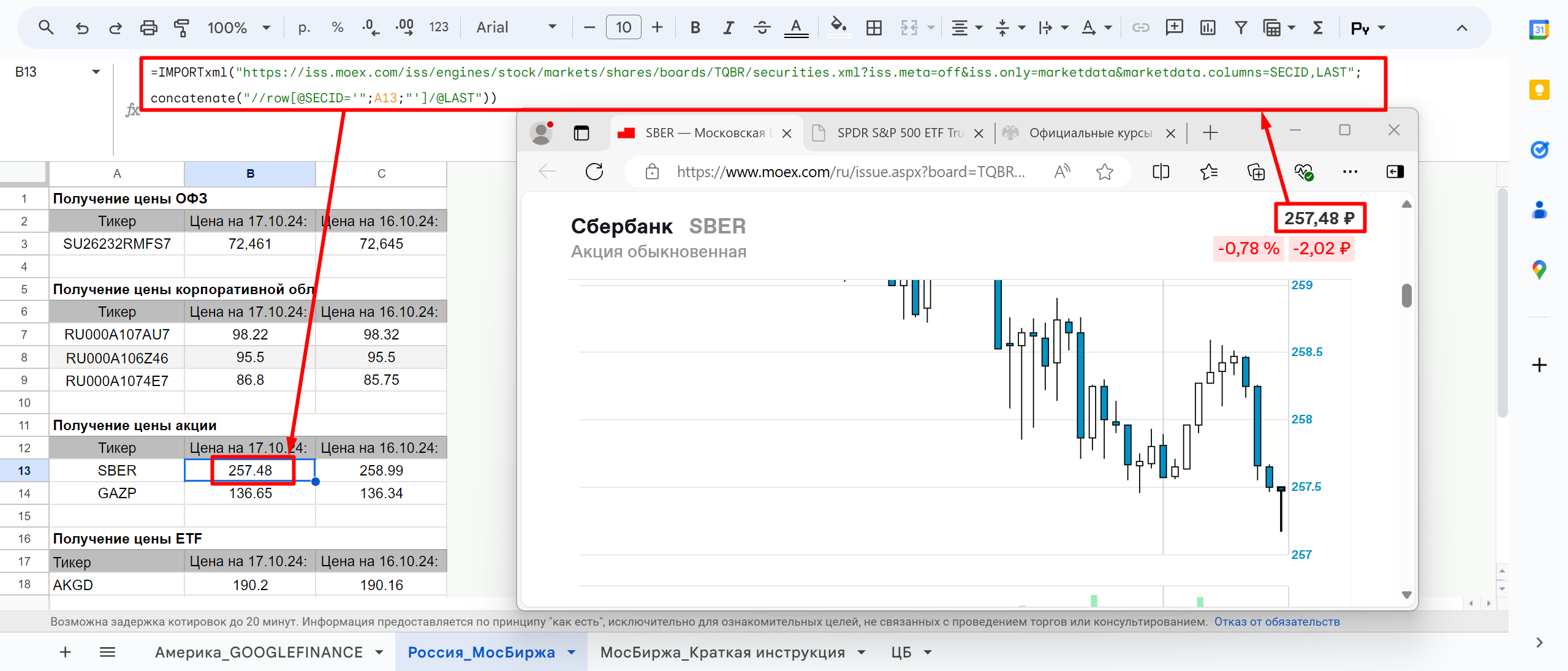Select column B header
Viewport: 1568px width, 671px height.
[x=250, y=173]
